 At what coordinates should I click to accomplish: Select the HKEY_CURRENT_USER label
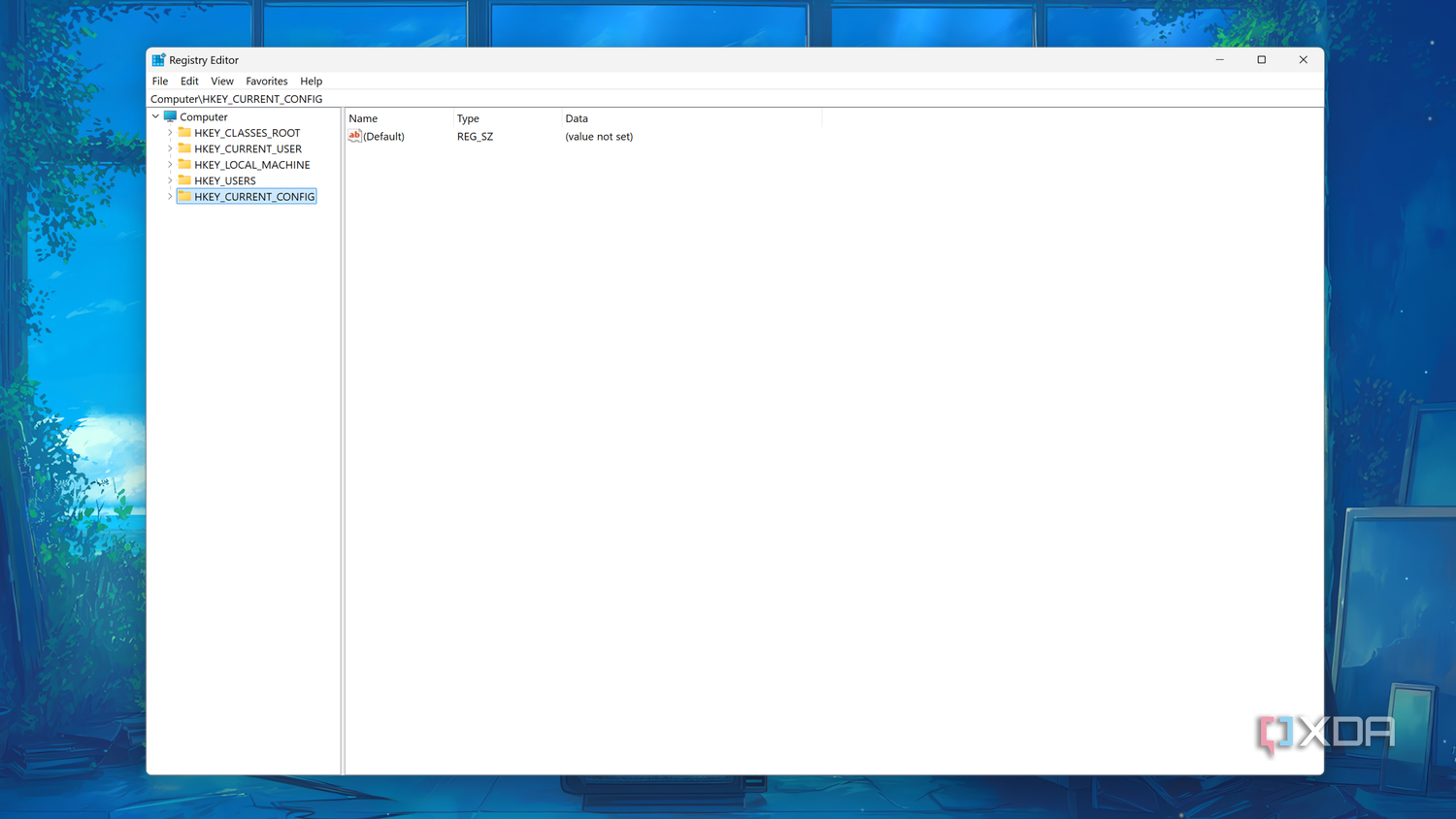tap(248, 149)
